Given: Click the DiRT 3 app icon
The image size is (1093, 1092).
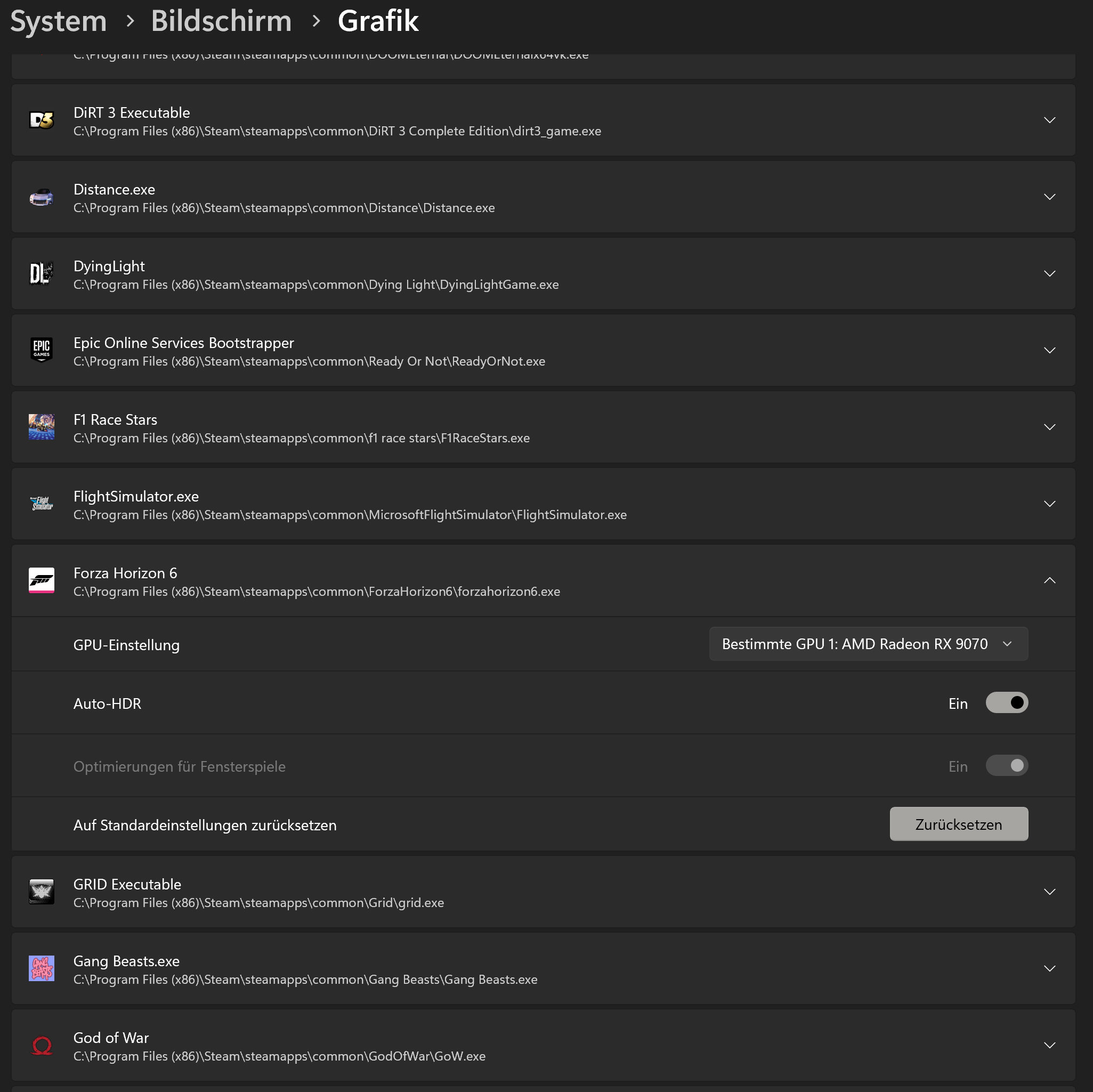Looking at the screenshot, I should (x=41, y=120).
